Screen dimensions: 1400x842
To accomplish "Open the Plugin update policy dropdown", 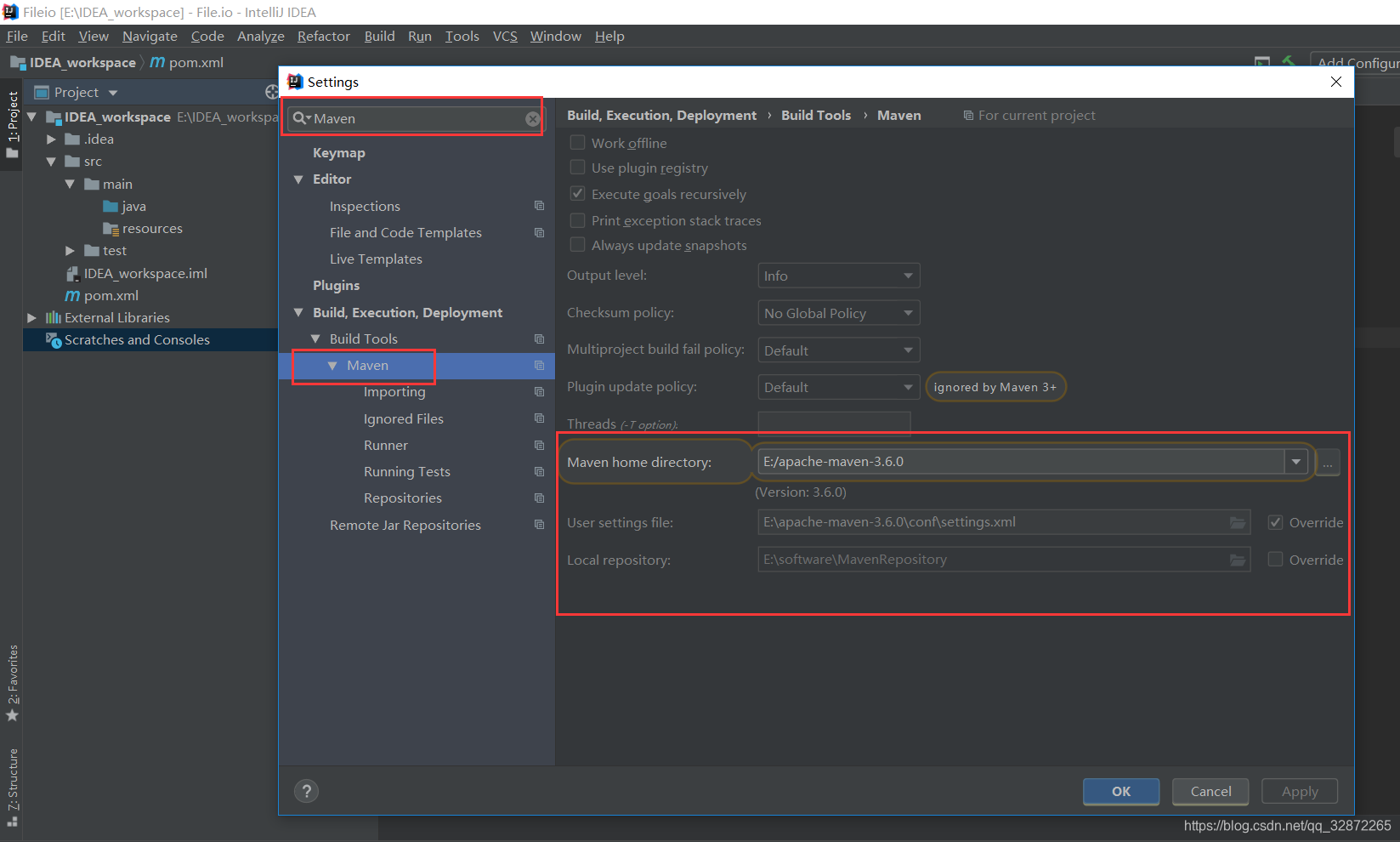I will (x=838, y=387).
